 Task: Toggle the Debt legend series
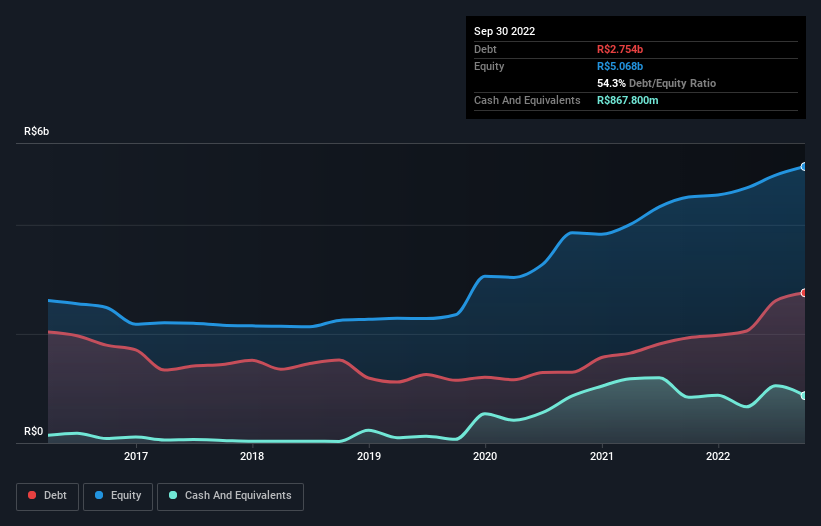tap(48, 496)
